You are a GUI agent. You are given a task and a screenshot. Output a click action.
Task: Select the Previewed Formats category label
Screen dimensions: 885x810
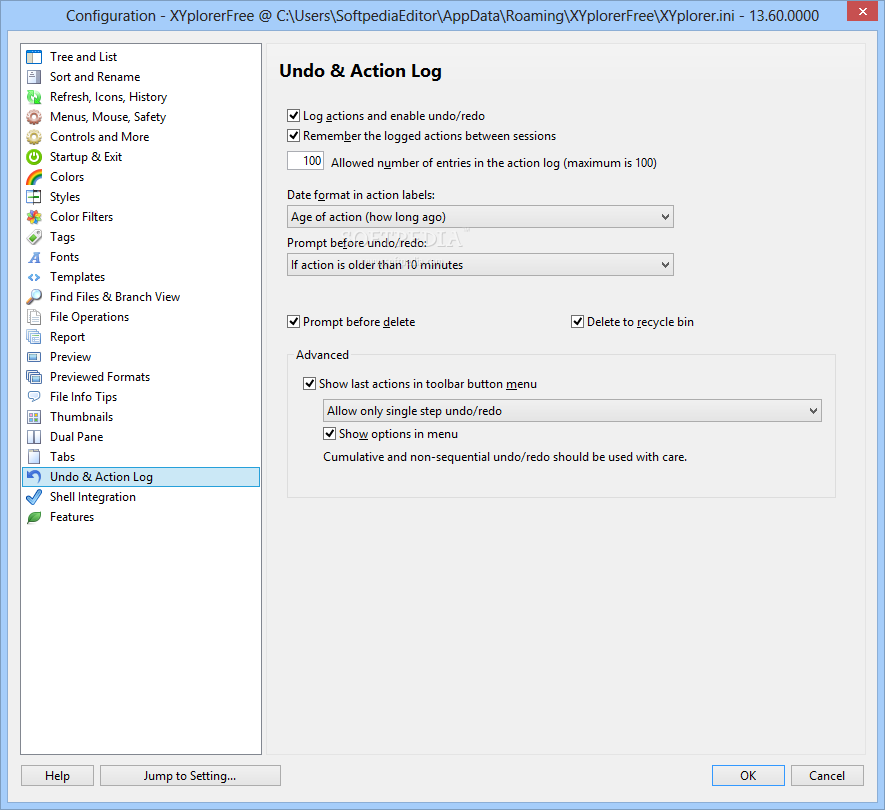click(100, 377)
